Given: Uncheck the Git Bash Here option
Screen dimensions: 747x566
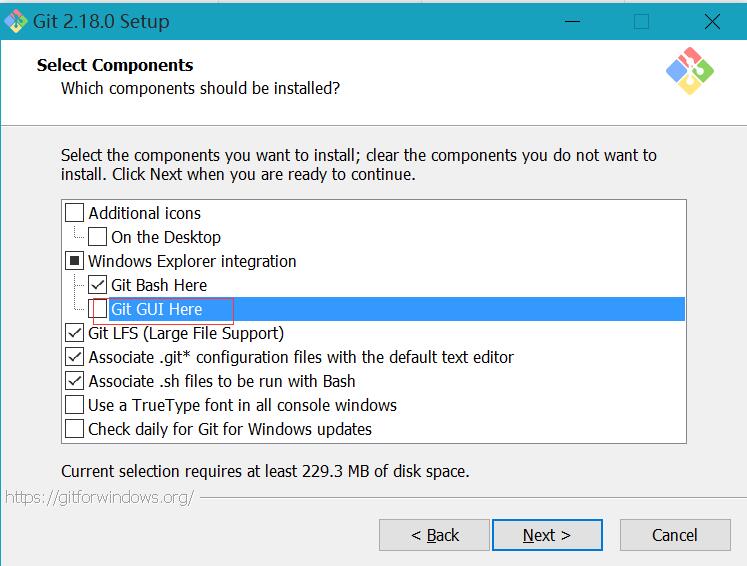Looking at the screenshot, I should coord(98,285).
